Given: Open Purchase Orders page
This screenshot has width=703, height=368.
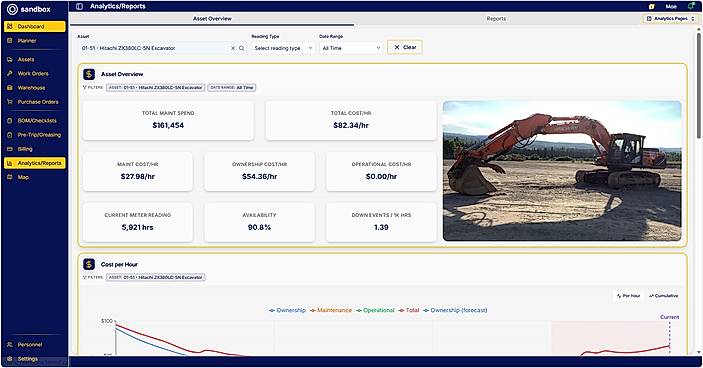Looking at the screenshot, I should 35,102.
